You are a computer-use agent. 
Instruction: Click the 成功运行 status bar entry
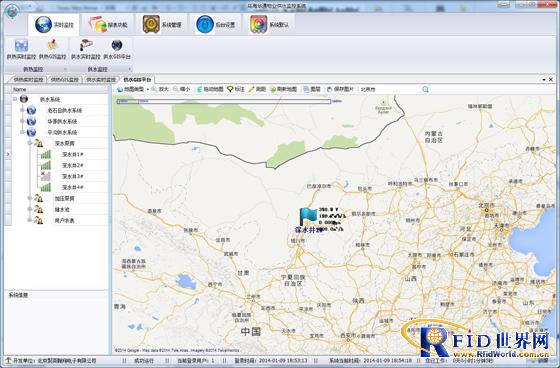click(x=144, y=361)
